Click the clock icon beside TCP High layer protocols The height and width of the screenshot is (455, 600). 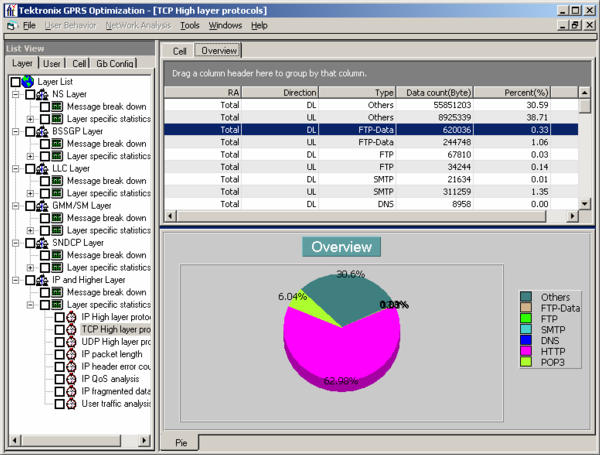click(72, 329)
